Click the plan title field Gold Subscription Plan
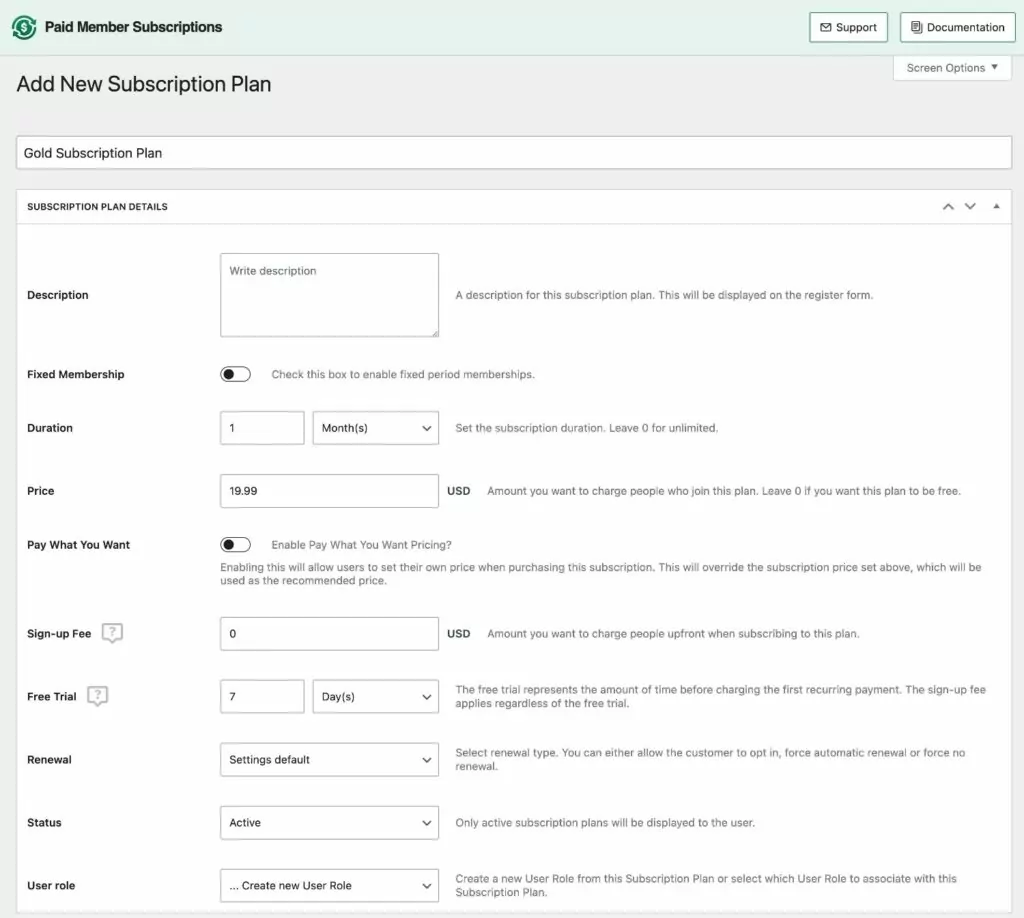 514,153
